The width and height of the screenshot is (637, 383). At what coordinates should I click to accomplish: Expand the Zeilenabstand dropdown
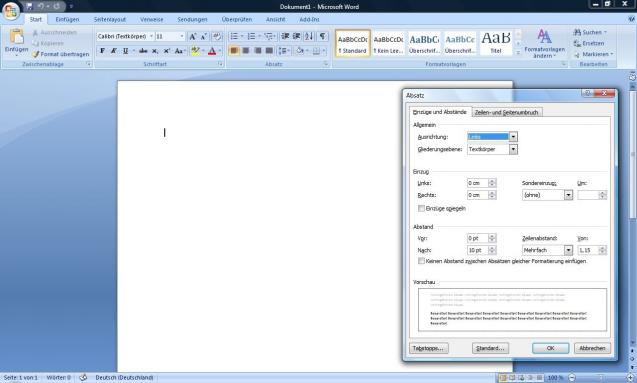[x=568, y=250]
